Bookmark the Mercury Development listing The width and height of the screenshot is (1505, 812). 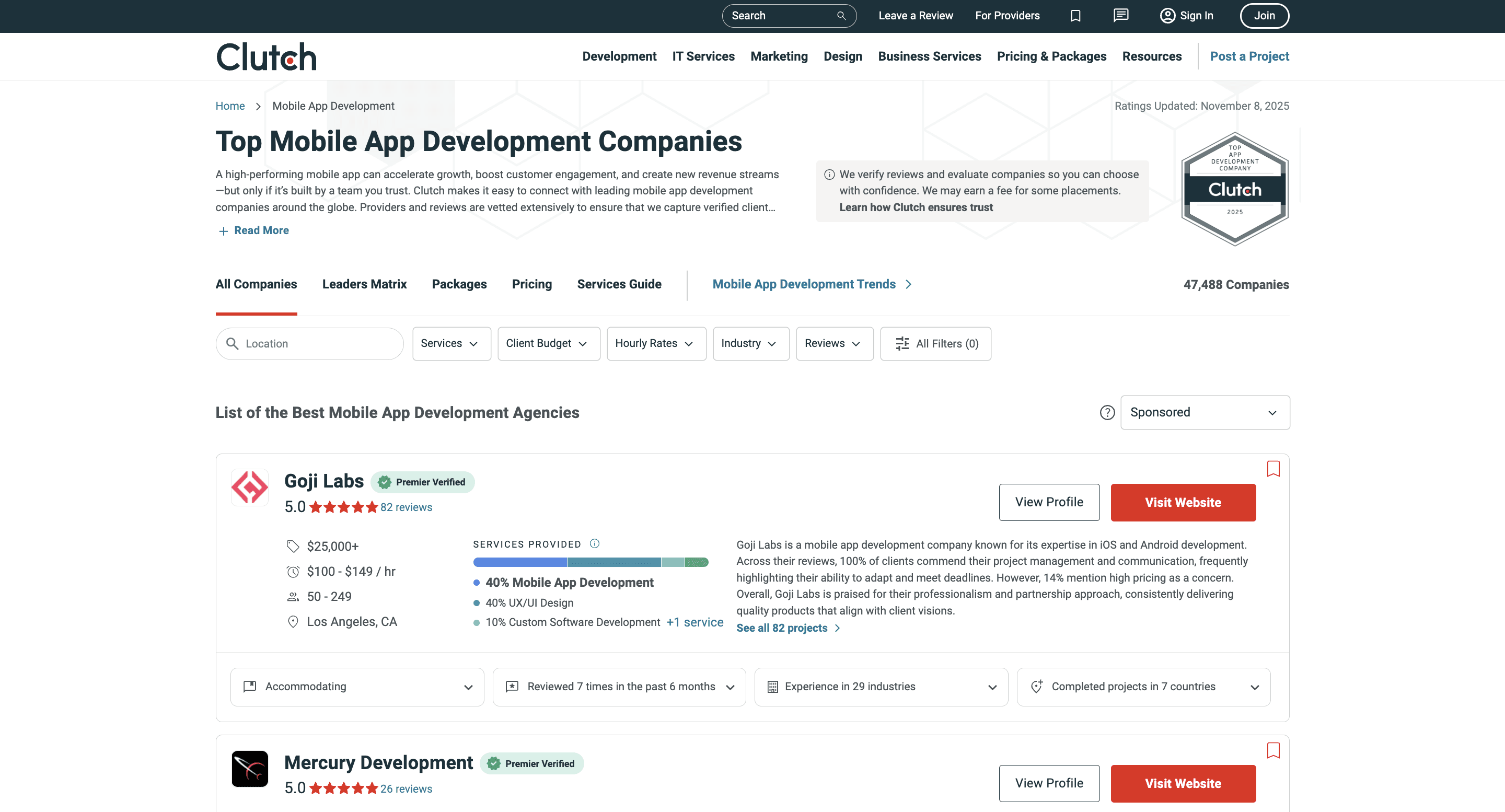coord(1274,750)
